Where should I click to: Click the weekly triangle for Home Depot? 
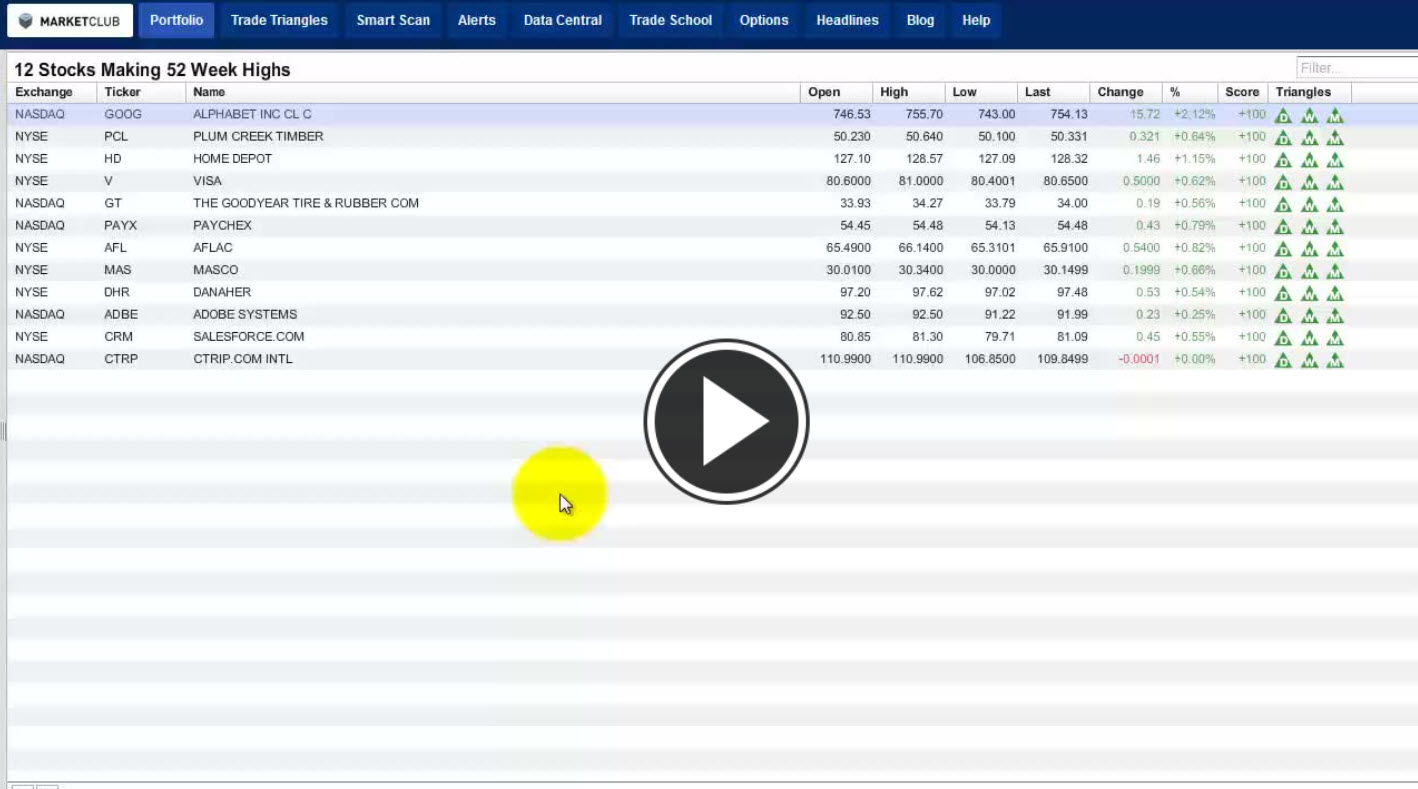[1309, 160]
